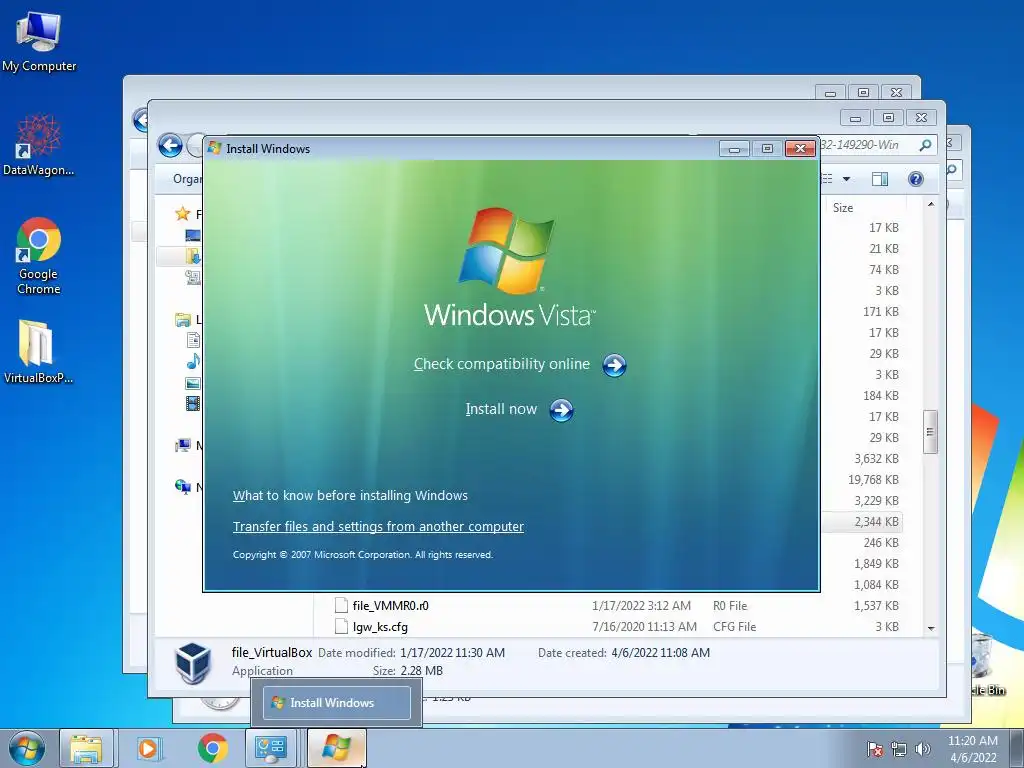This screenshot has width=1024, height=768.
Task: Click the Videos library icon in sidebar
Action: click(193, 404)
